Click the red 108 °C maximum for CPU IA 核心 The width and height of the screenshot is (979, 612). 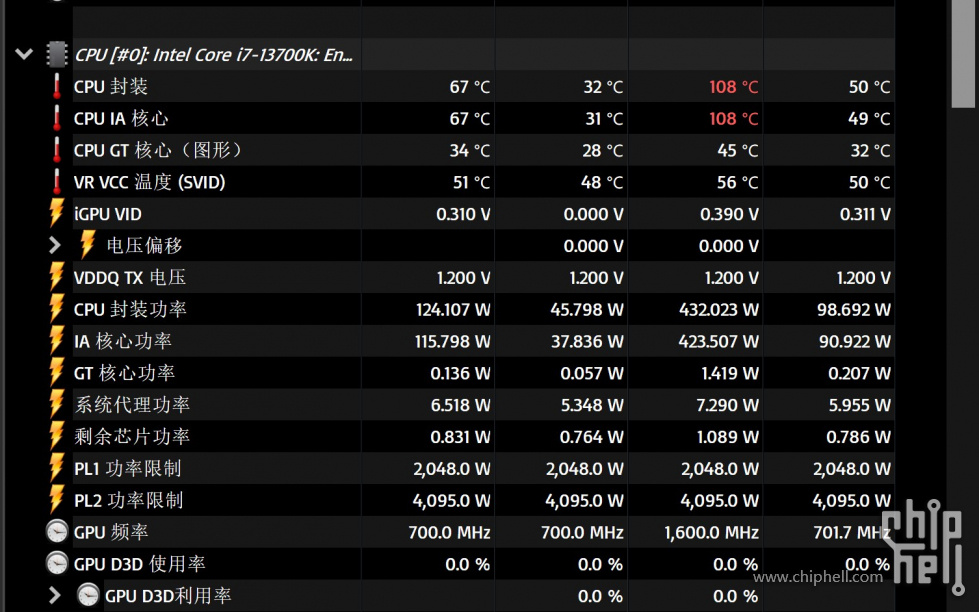point(734,119)
